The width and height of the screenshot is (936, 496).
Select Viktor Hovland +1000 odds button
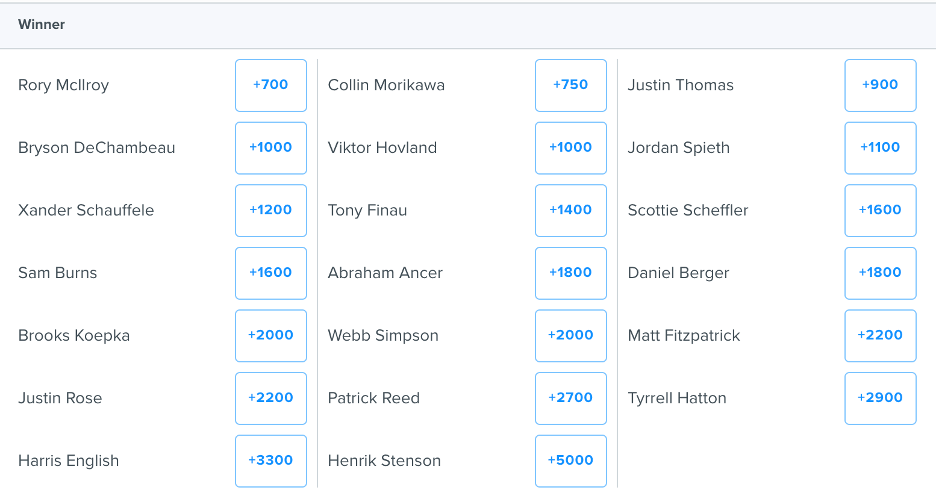coord(571,148)
